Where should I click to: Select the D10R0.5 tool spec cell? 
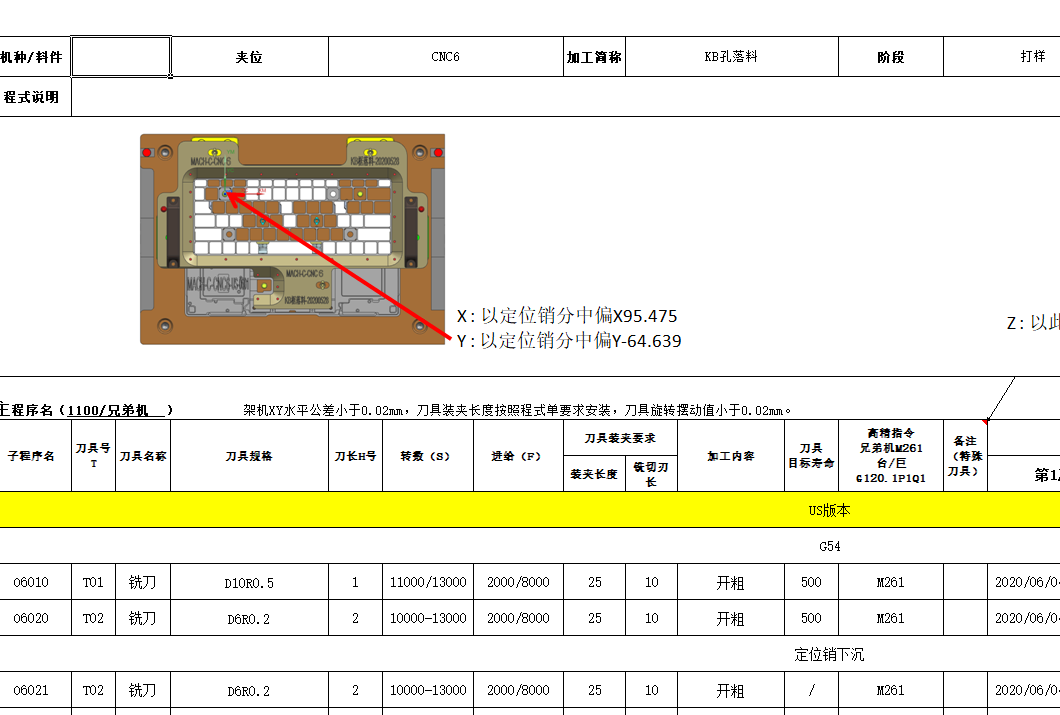coord(248,581)
